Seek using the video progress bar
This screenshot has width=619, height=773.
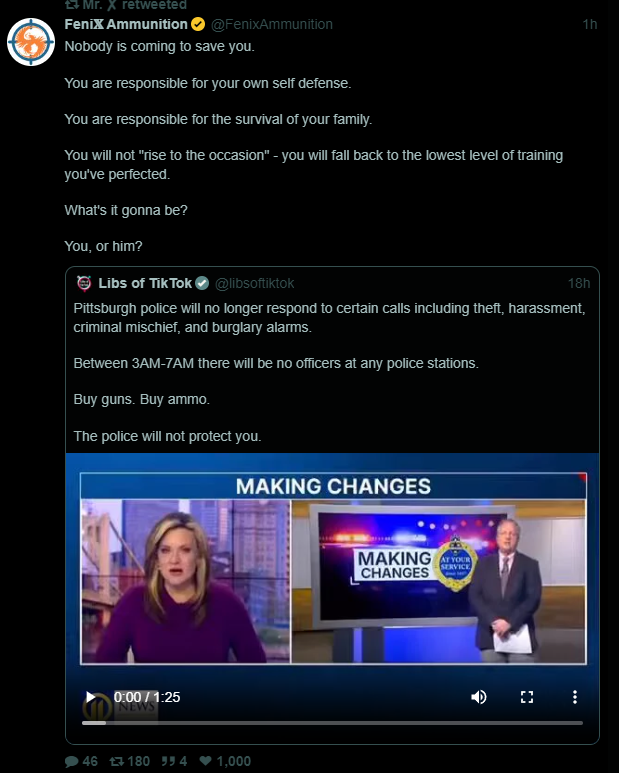[332, 723]
